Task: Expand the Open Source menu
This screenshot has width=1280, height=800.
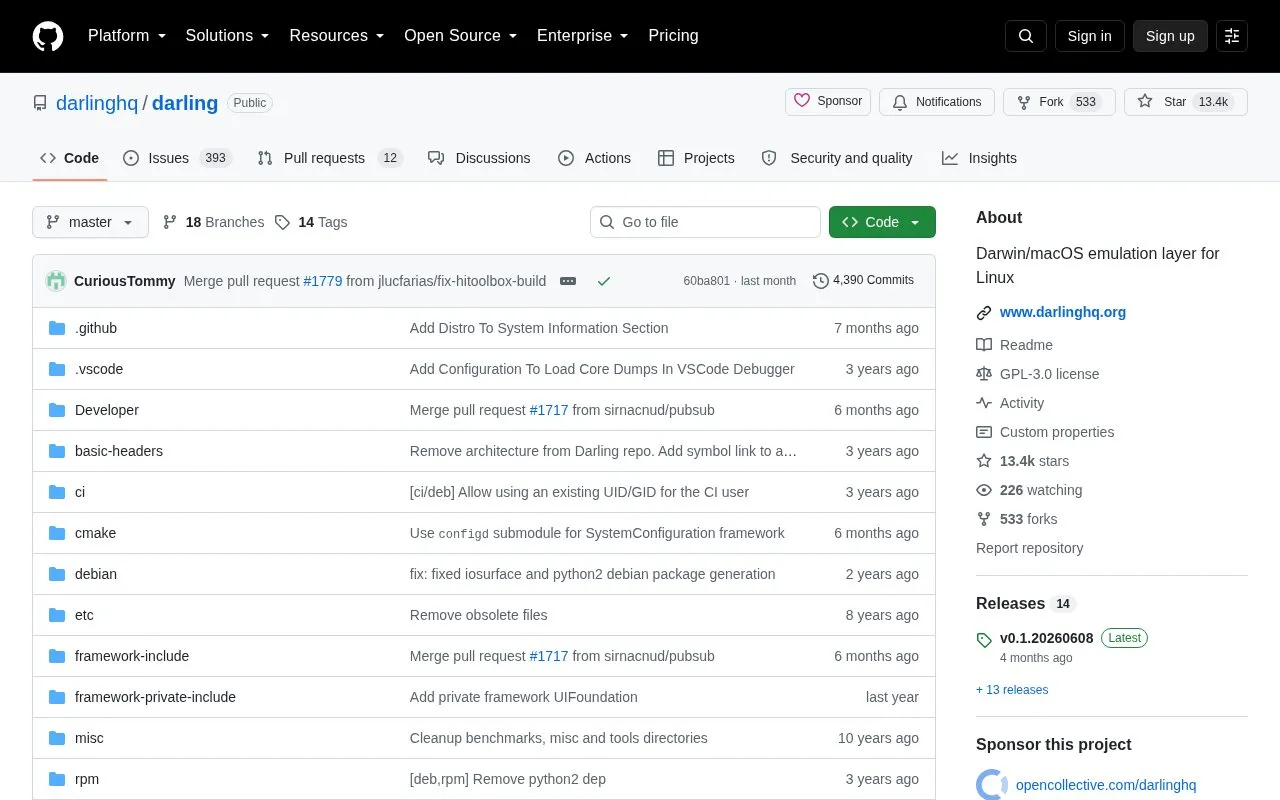Action: (461, 36)
